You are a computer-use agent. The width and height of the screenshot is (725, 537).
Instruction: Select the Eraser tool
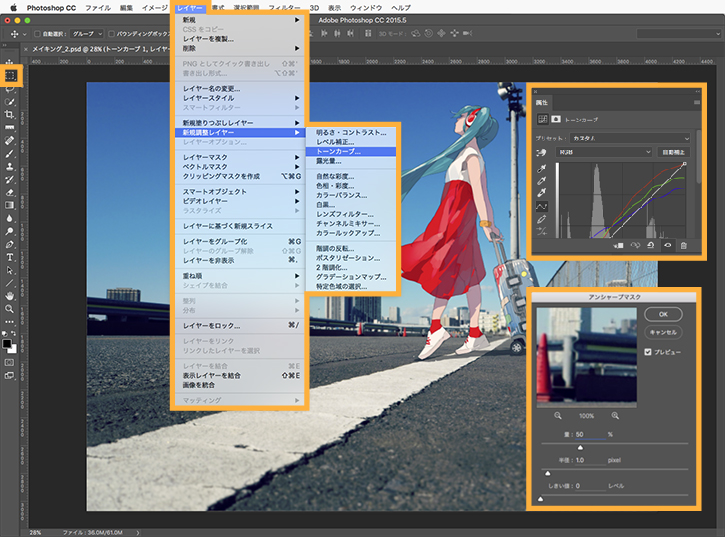point(9,192)
